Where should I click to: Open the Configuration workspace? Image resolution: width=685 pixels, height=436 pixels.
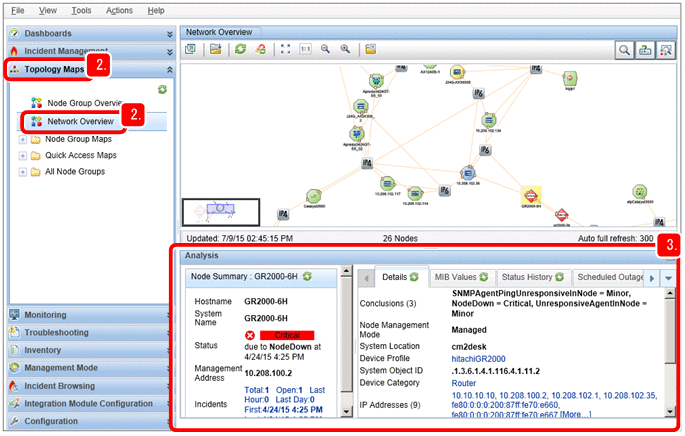(x=89, y=422)
